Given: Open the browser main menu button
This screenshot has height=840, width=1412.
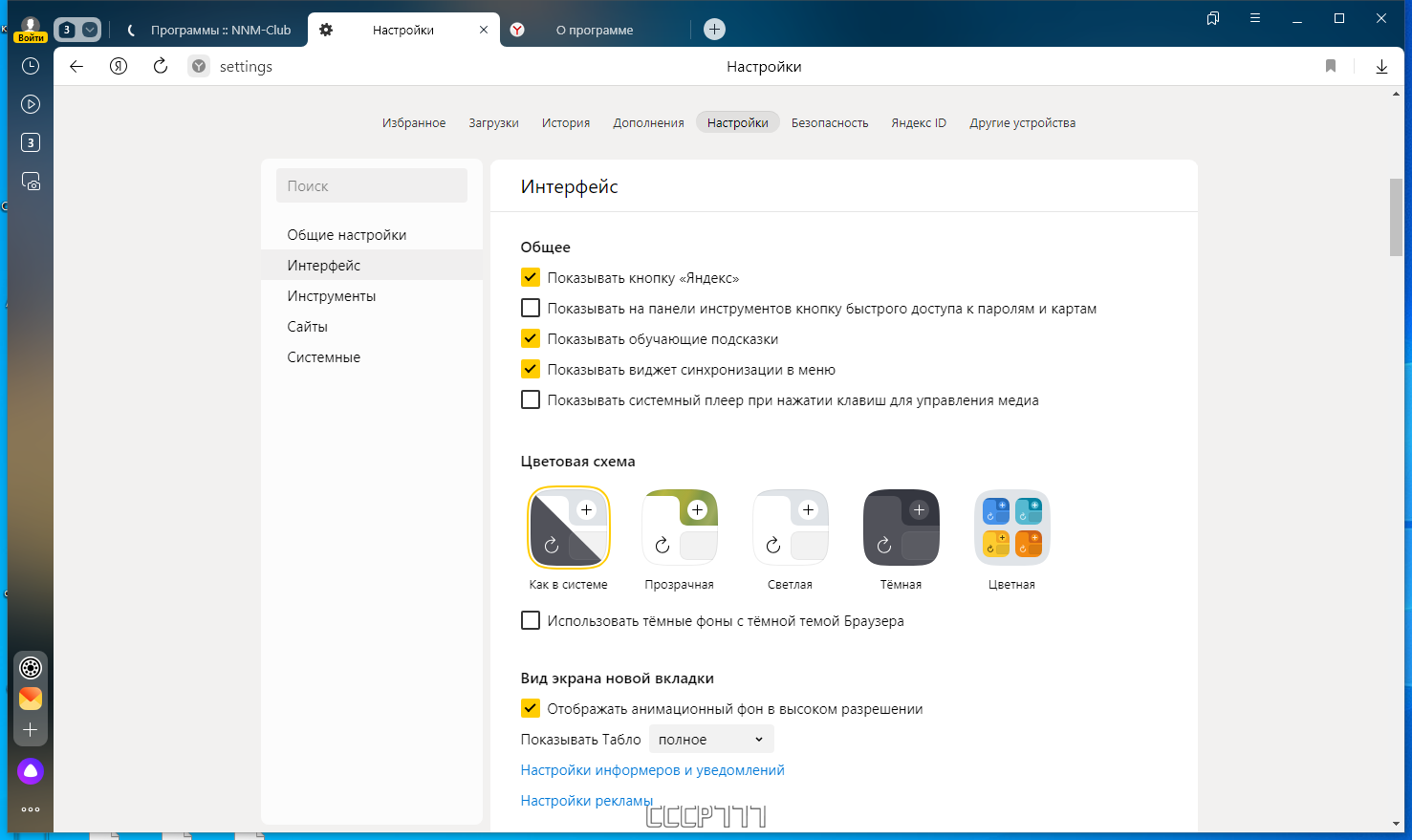Looking at the screenshot, I should click(1255, 18).
